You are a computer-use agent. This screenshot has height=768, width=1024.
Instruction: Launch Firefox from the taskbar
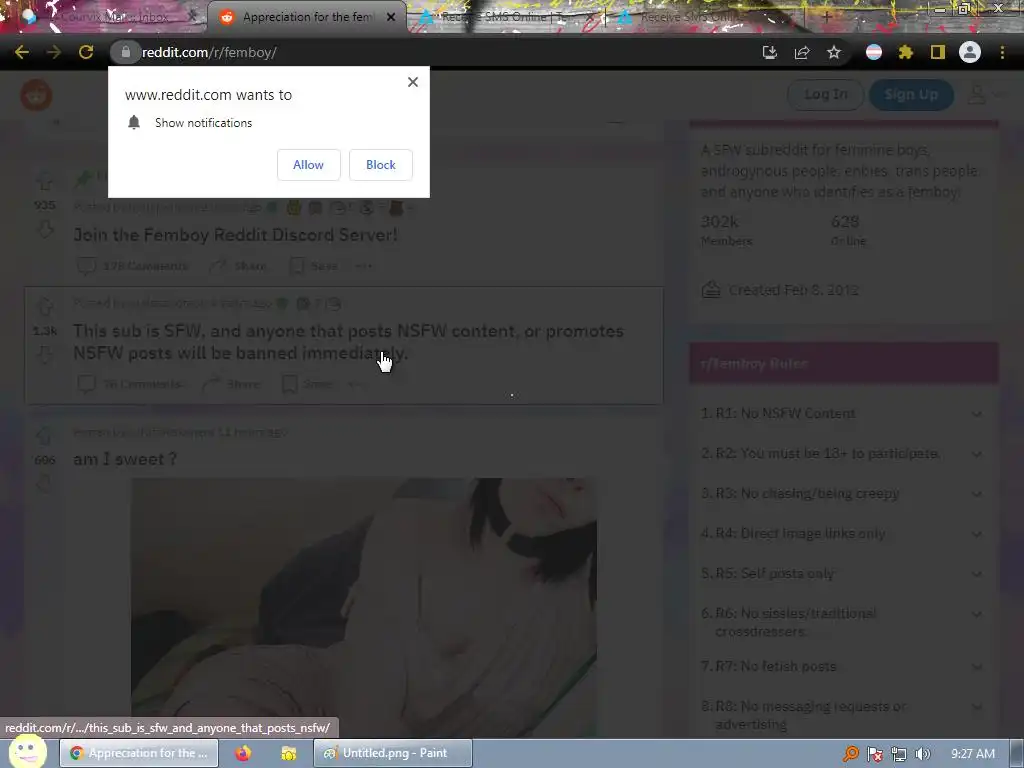pyautogui.click(x=244, y=753)
